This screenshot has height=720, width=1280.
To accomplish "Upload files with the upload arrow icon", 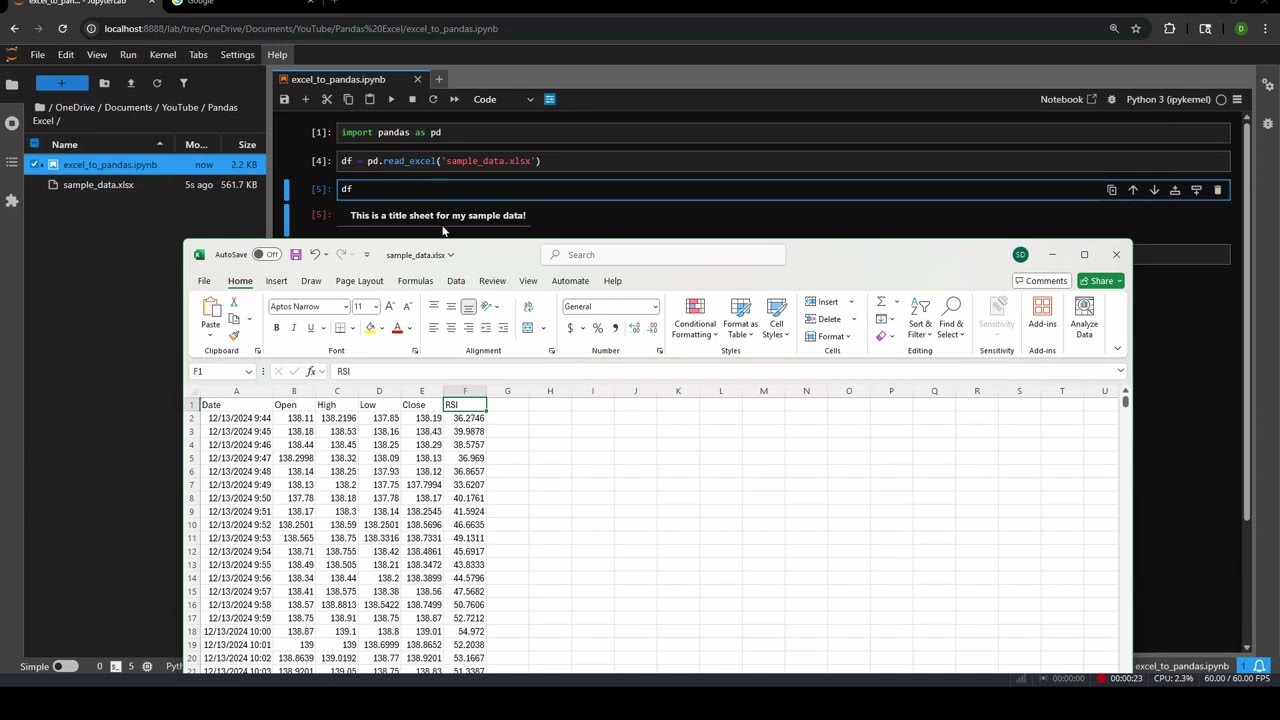I will coord(130,83).
